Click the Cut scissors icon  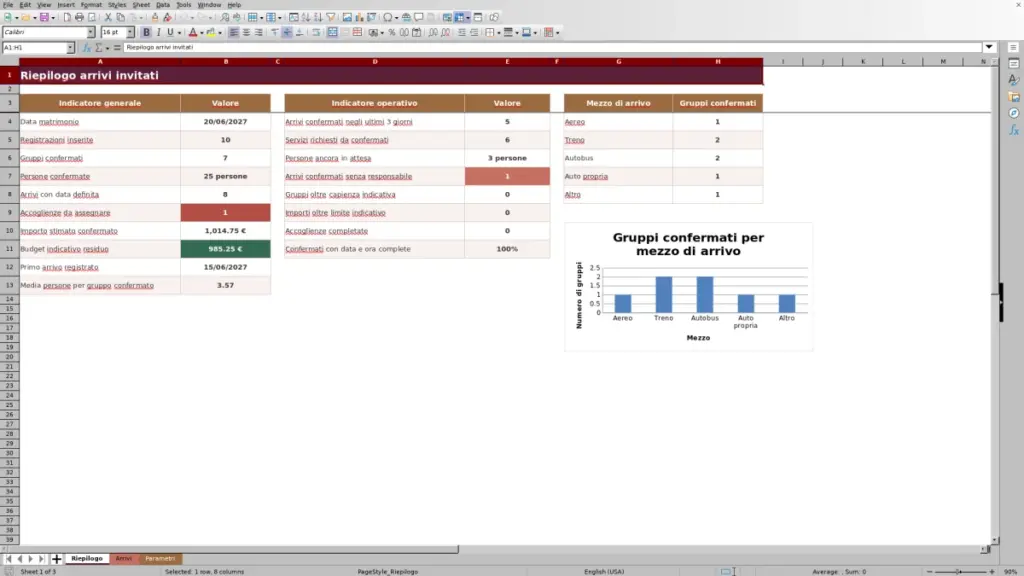[x=108, y=18]
